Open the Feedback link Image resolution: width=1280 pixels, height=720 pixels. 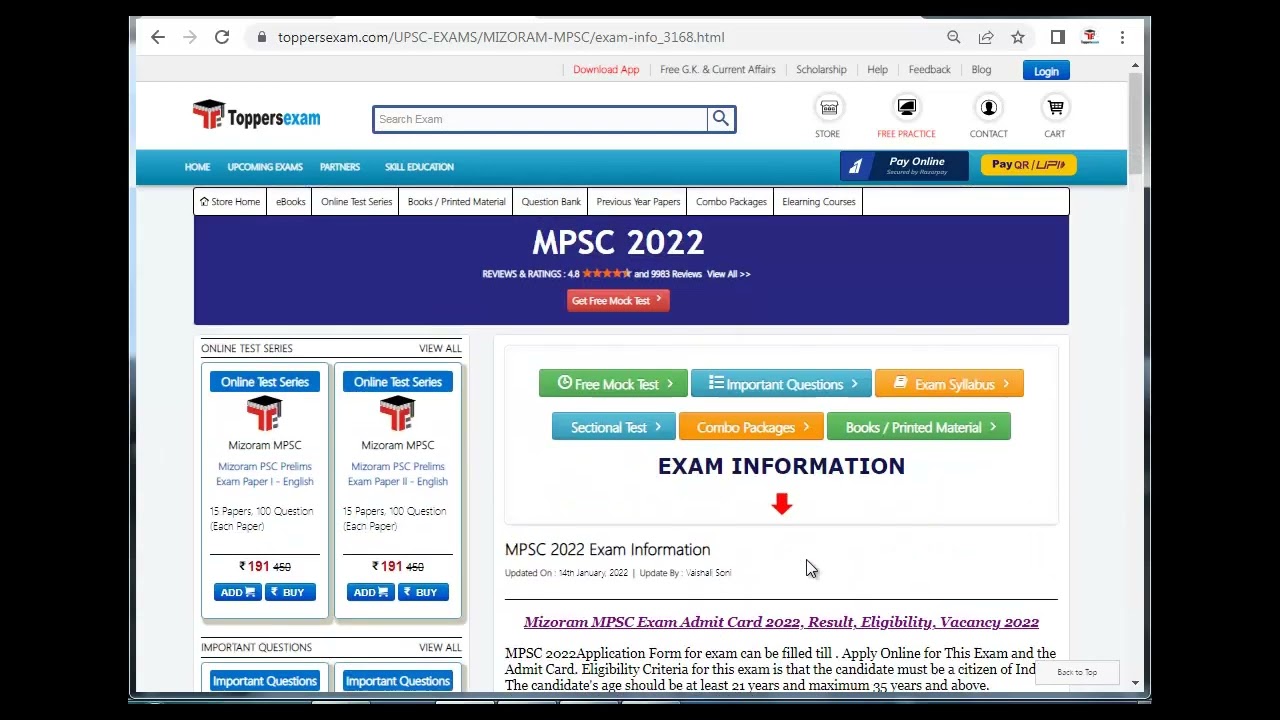[930, 70]
